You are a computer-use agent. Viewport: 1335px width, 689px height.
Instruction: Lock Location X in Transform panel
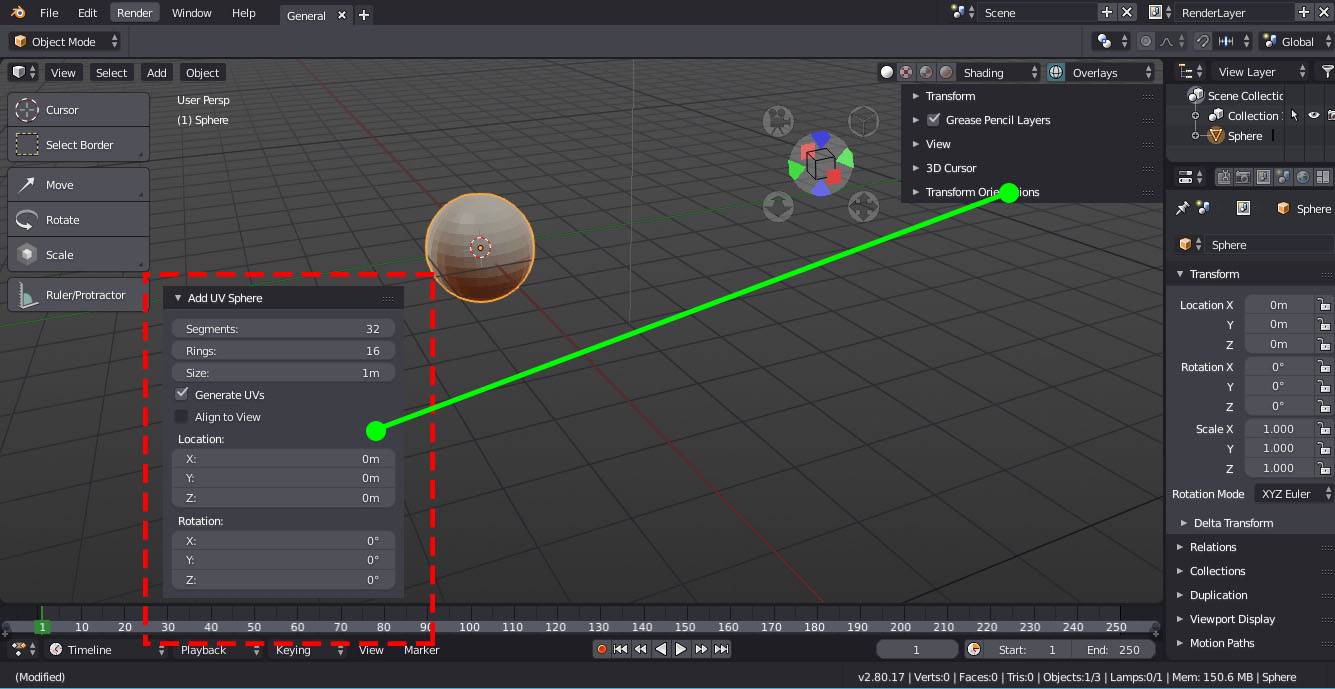[1323, 304]
